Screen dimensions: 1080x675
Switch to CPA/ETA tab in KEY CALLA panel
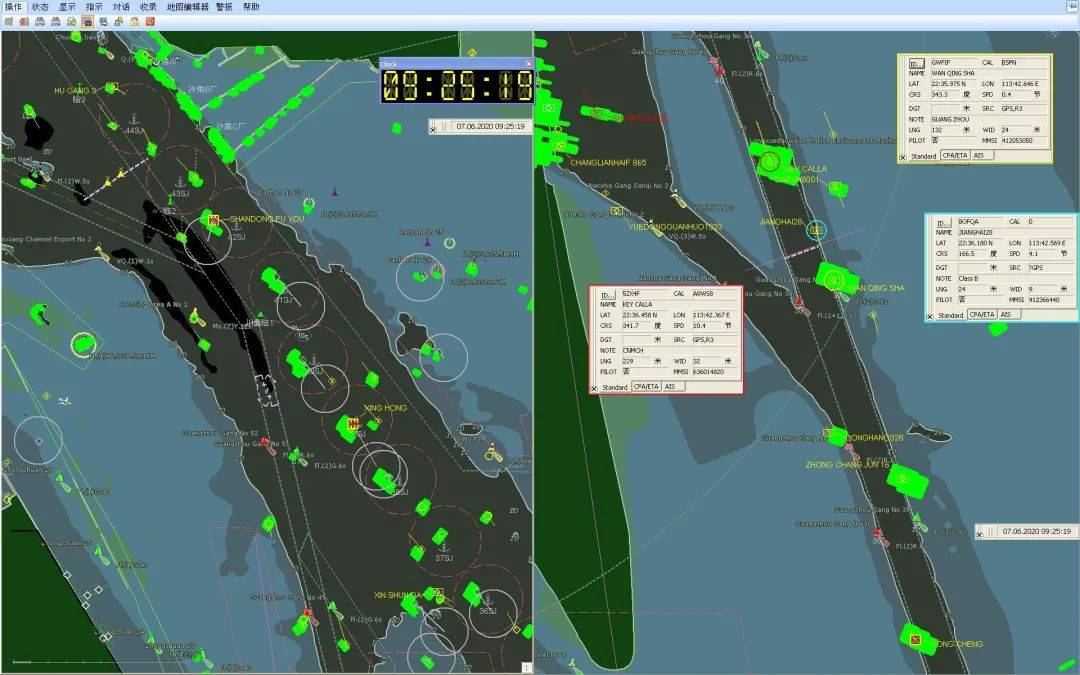(x=646, y=387)
